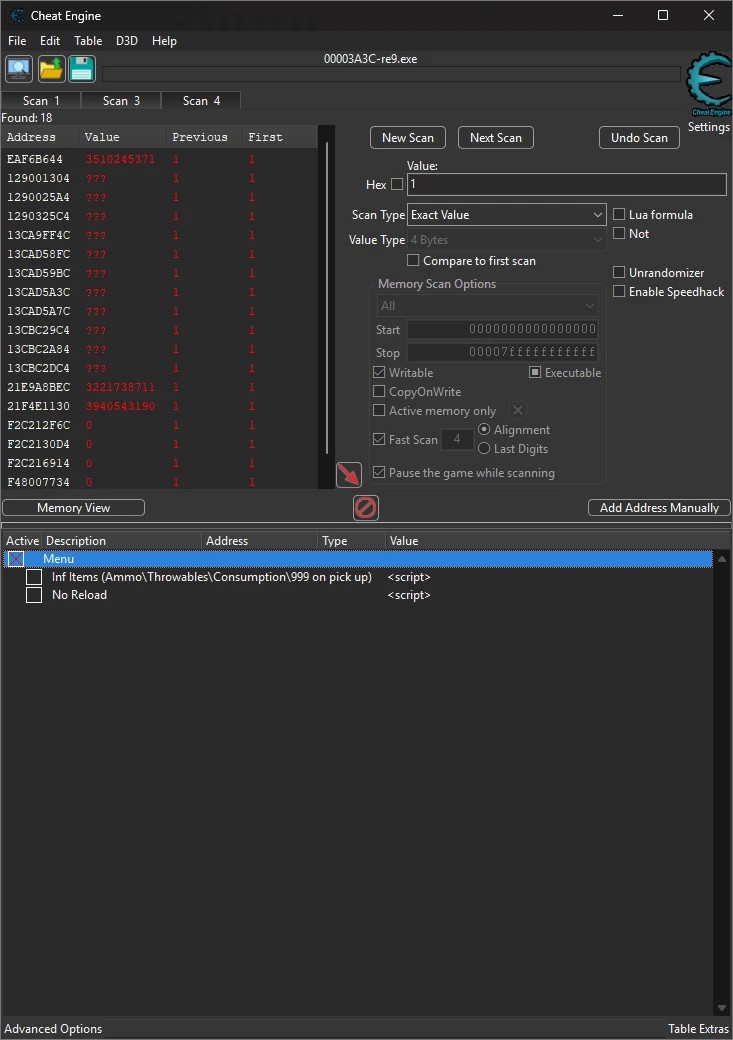
Task: Open the Help menu
Action: click(165, 41)
